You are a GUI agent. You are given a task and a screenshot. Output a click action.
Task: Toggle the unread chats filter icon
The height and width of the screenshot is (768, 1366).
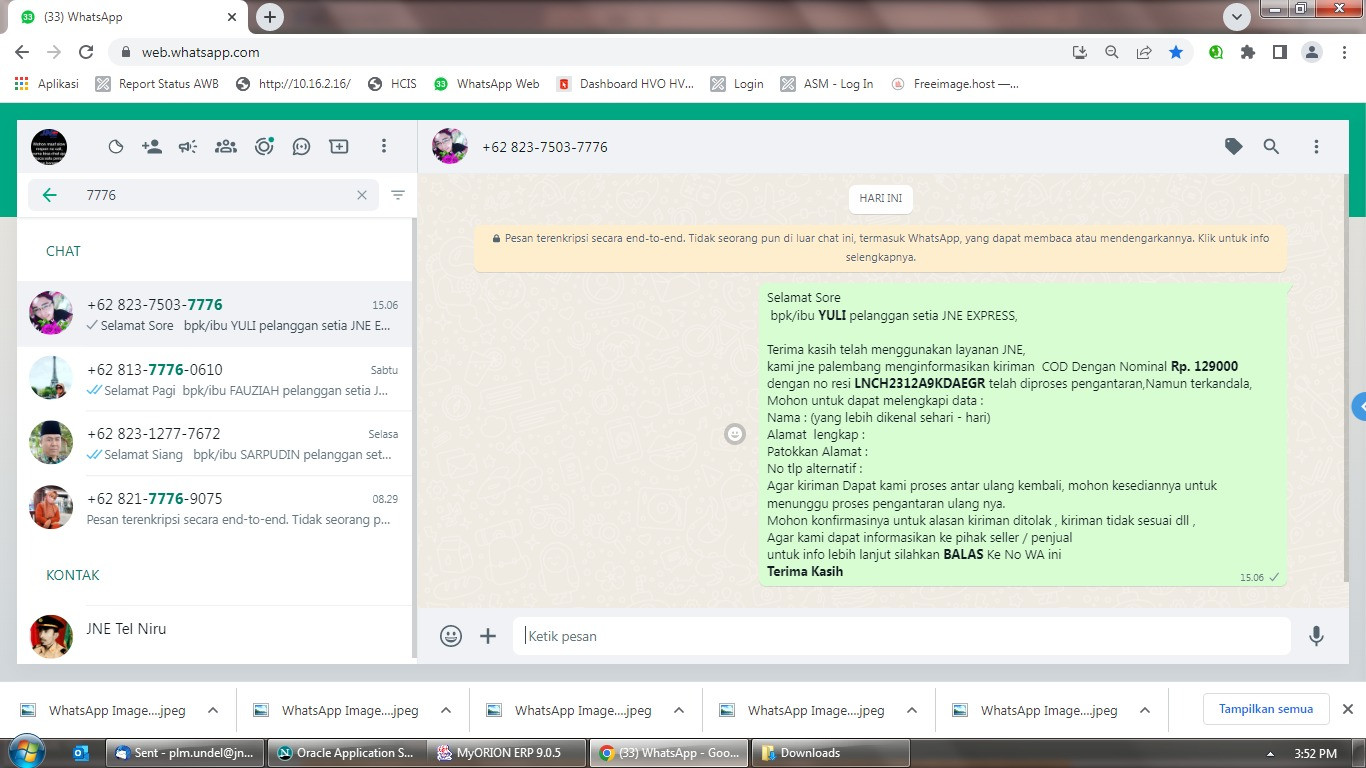point(398,195)
